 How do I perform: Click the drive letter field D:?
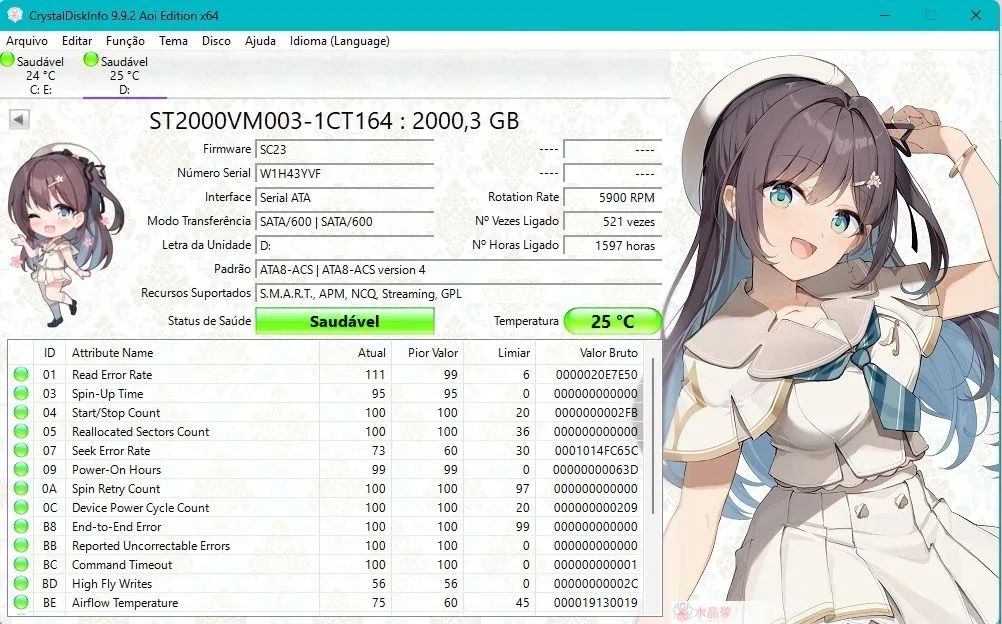tap(344, 246)
